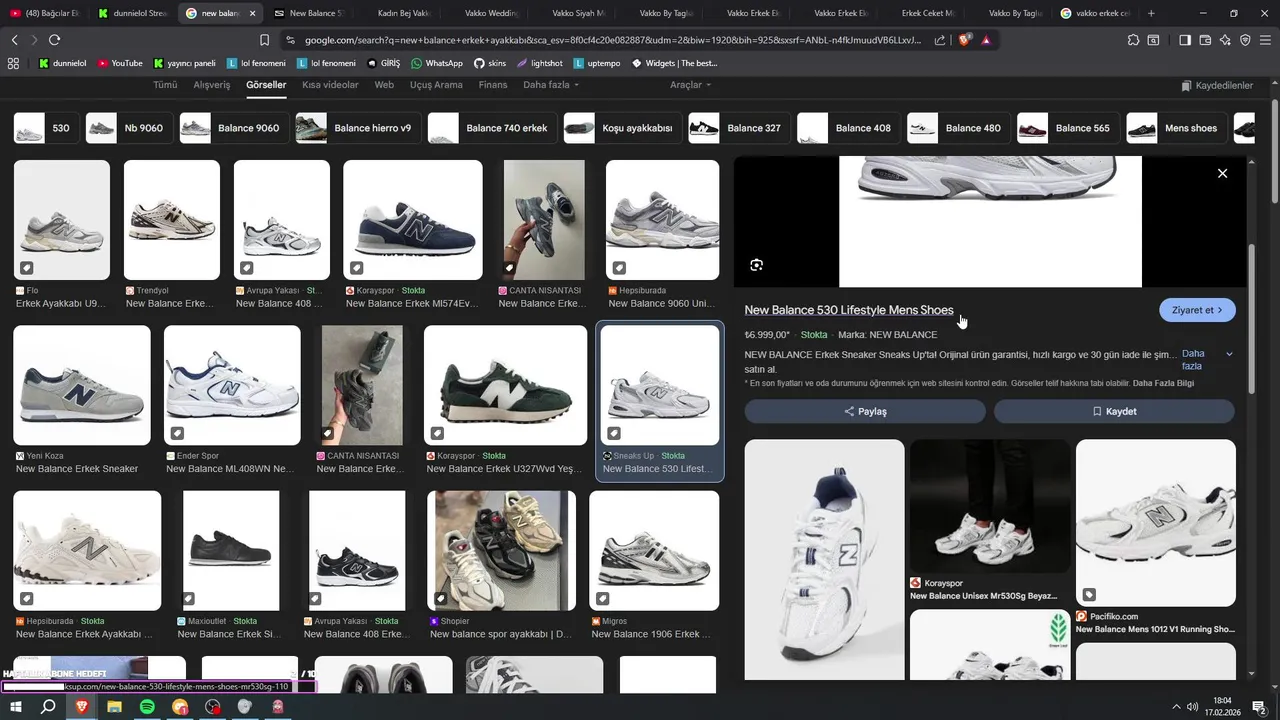Switch to the Alışveriş search tab
Viewport: 1280px width, 720px height.
[211, 85]
